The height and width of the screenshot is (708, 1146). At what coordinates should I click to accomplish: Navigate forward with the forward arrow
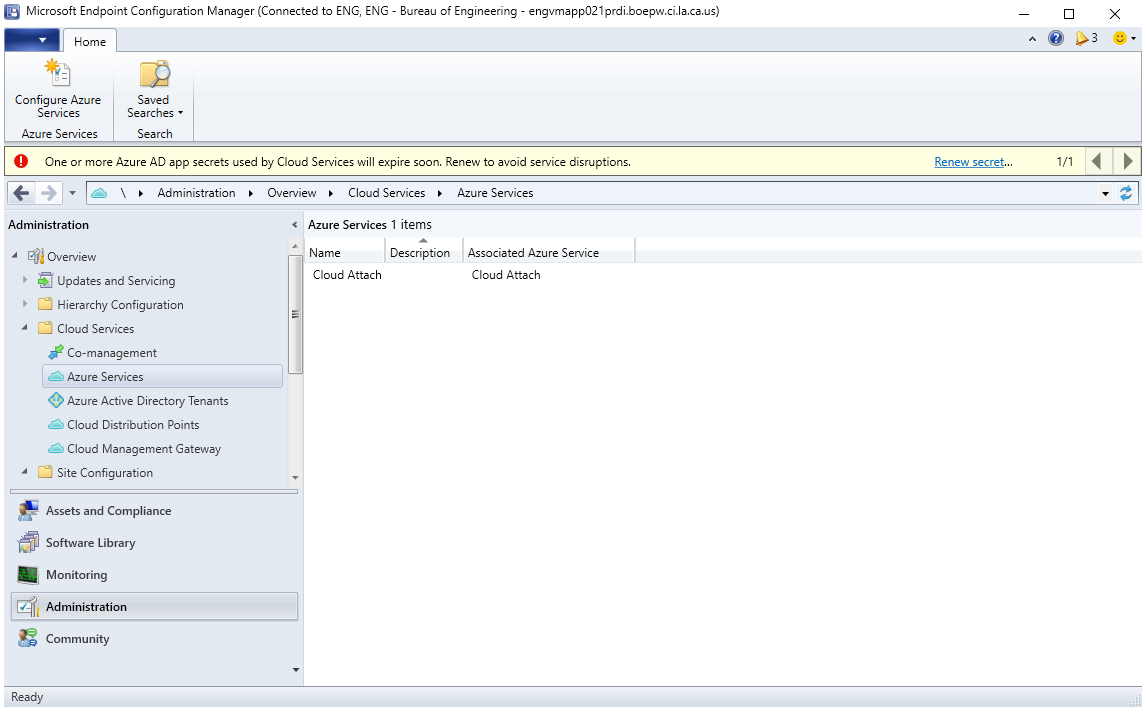pos(48,193)
